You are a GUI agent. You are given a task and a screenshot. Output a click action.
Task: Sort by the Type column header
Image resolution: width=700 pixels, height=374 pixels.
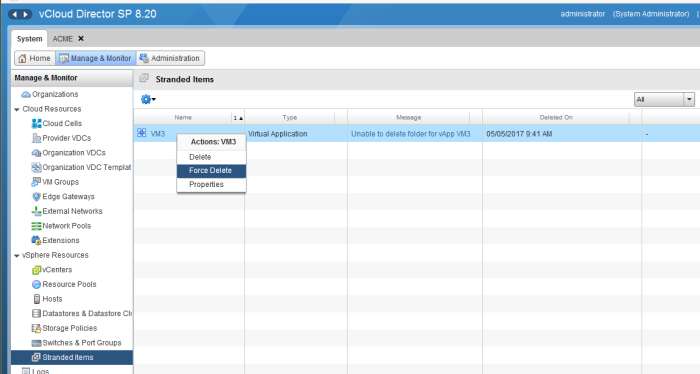click(289, 117)
